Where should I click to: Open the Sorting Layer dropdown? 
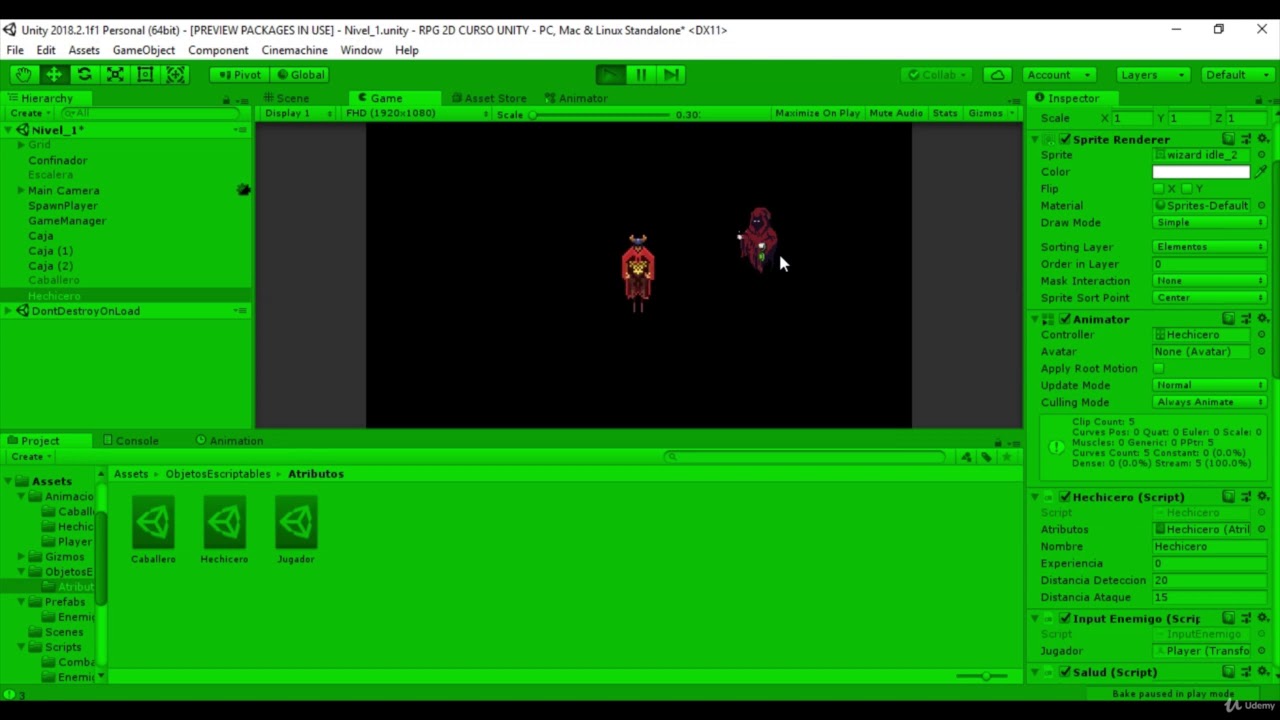[x=1210, y=247]
